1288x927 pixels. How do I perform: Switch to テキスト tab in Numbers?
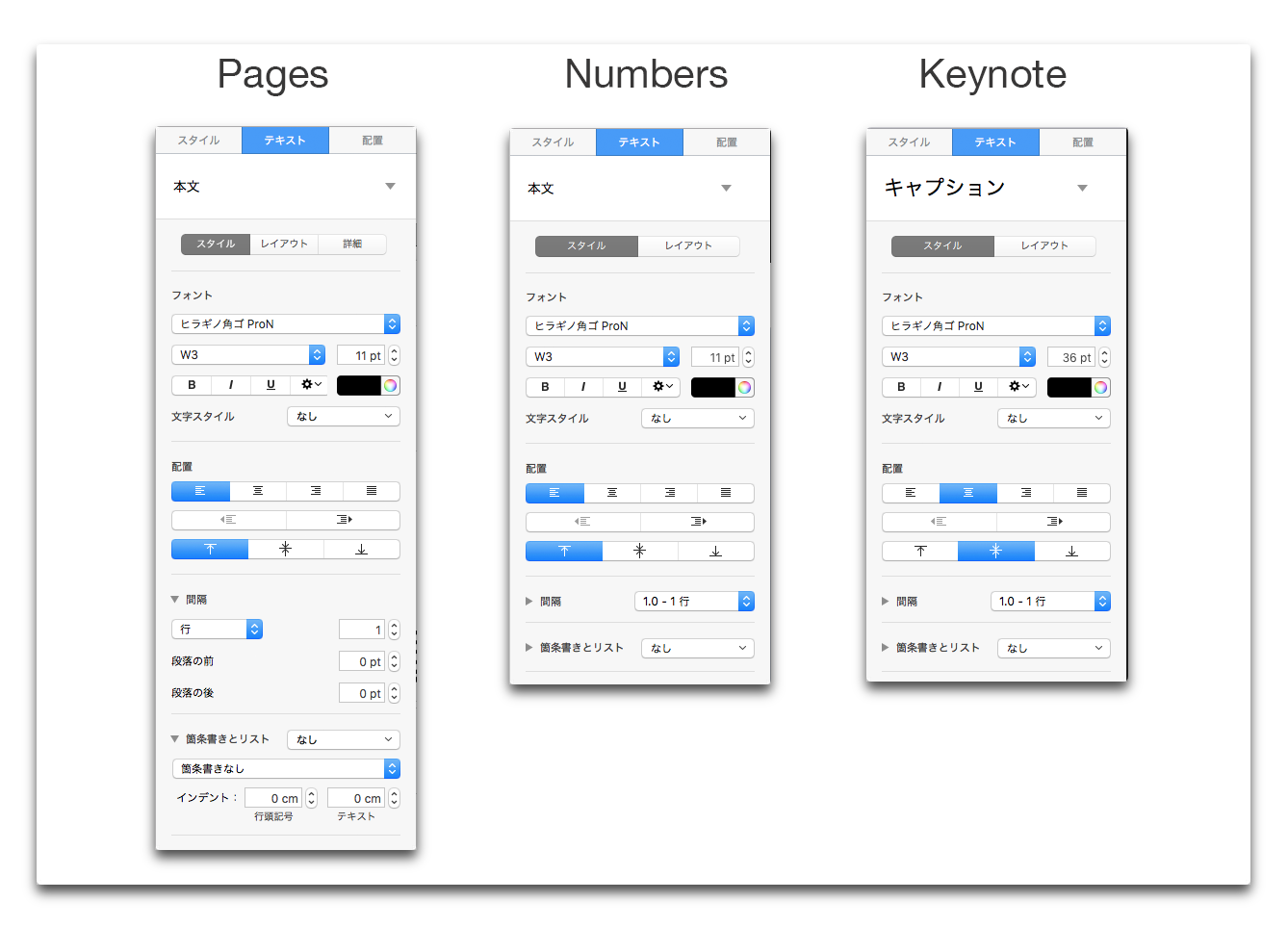[639, 142]
